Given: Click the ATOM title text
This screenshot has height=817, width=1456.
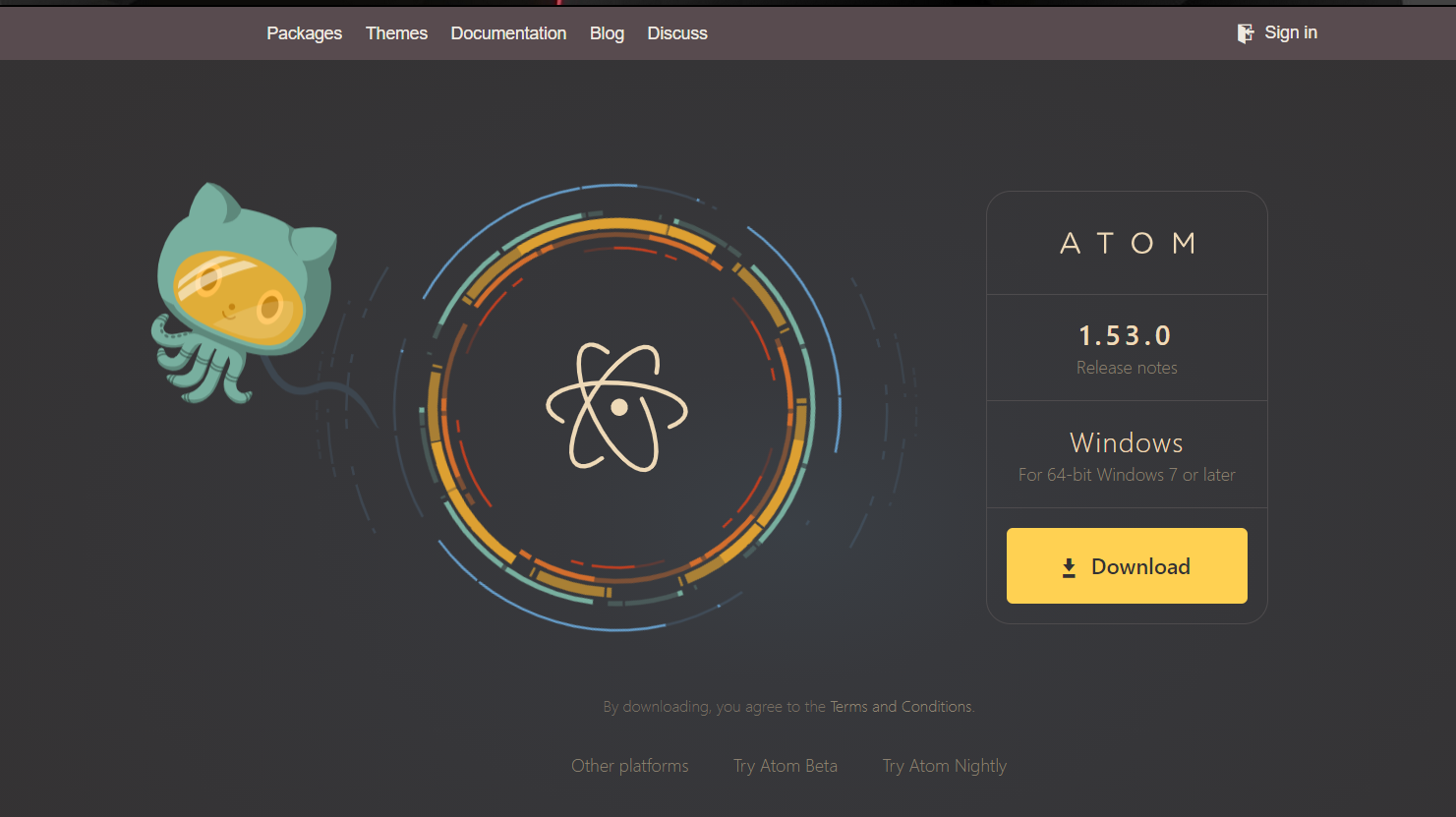Looking at the screenshot, I should tap(1128, 243).
